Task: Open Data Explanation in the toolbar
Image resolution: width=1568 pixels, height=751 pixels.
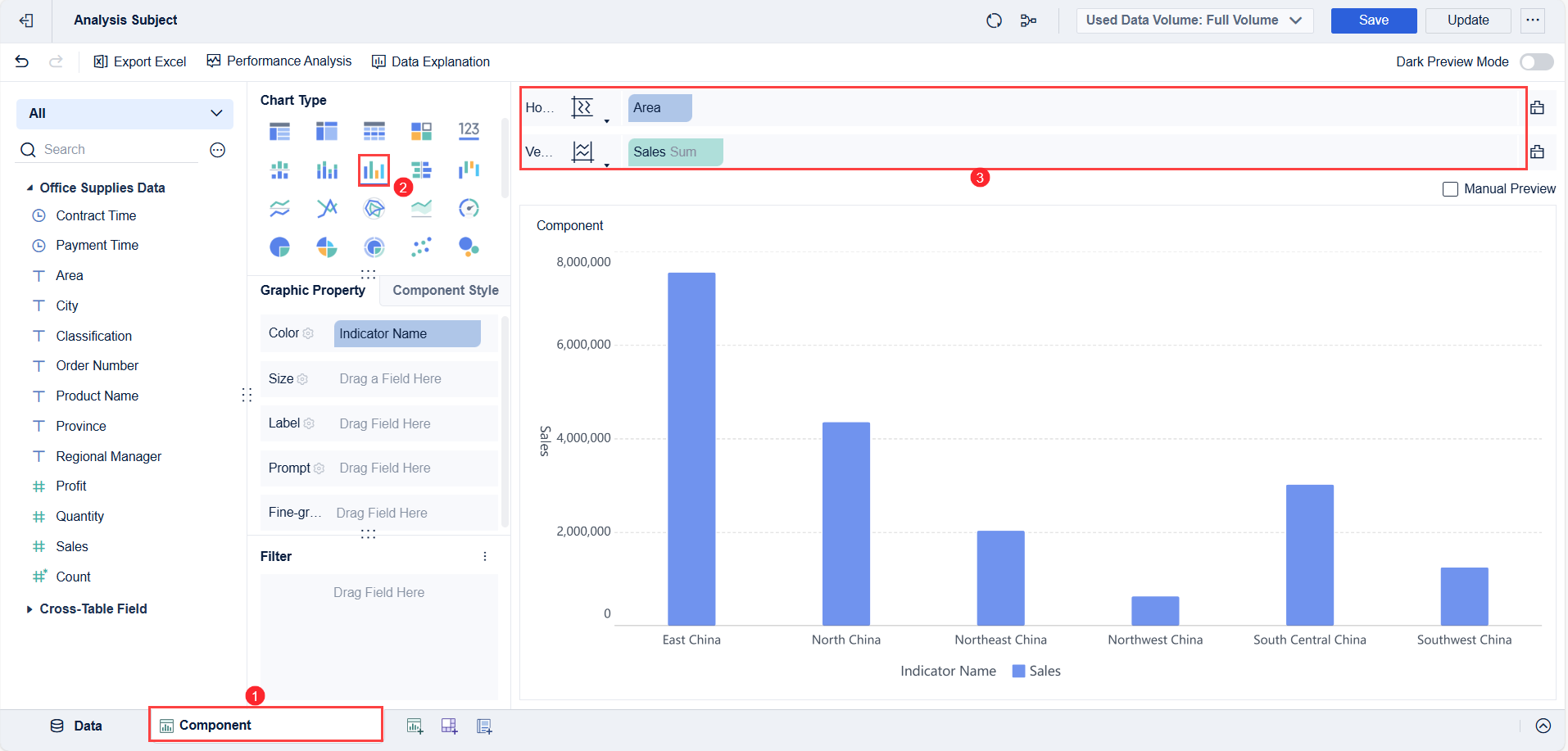Action: (431, 61)
